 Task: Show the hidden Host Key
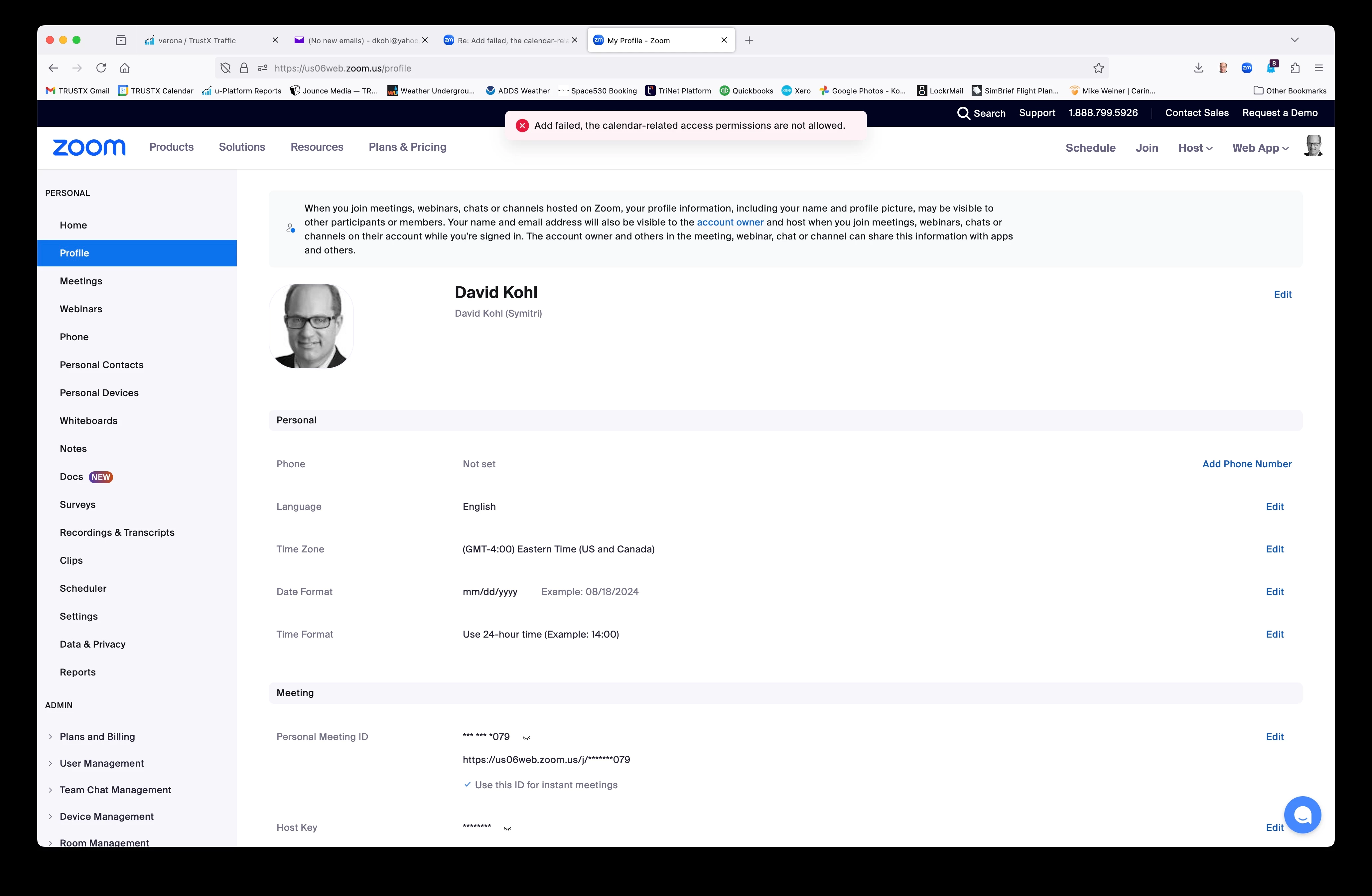507,828
